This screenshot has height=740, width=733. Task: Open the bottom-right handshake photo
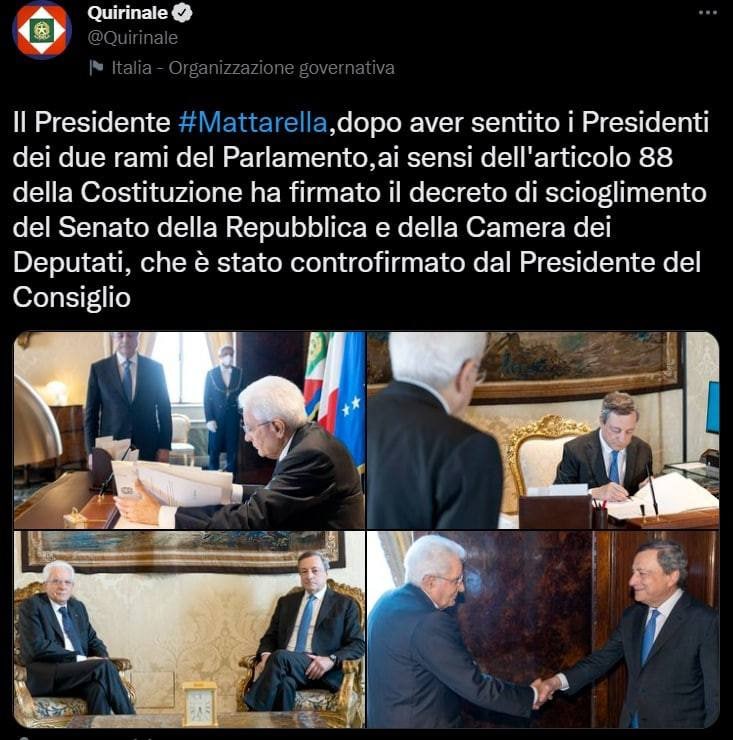click(543, 629)
